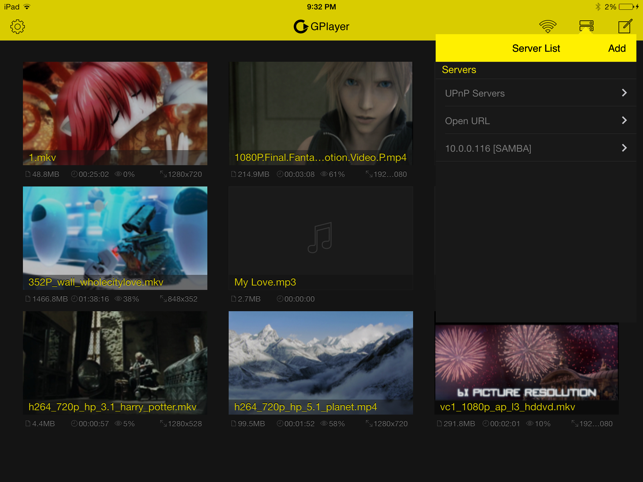Tap the music note icon placeholder
The height and width of the screenshot is (482, 643).
320,238
